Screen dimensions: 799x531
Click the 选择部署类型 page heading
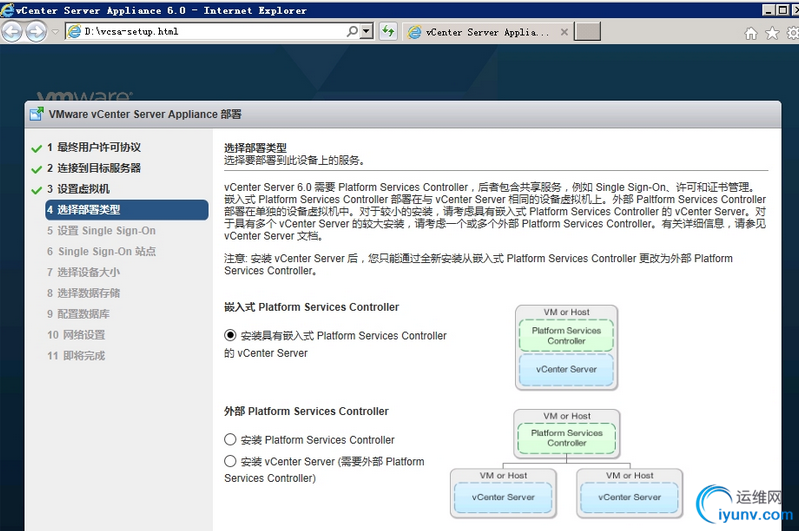255,148
